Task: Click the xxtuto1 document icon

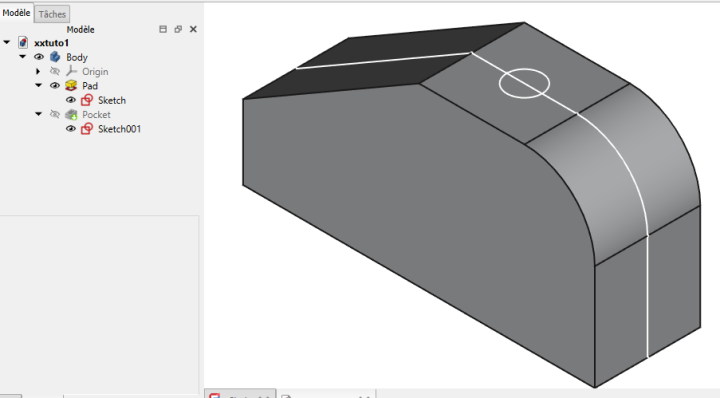Action: [23, 43]
